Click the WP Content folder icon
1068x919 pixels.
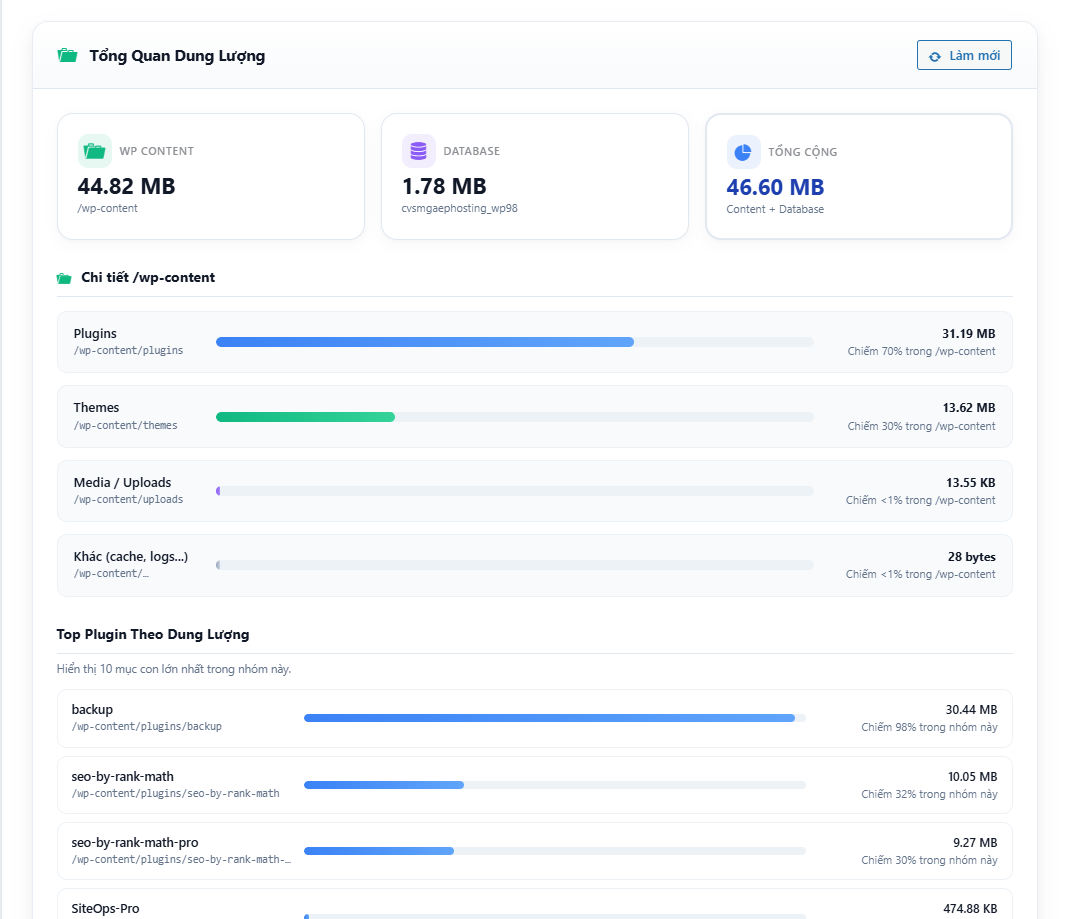[95, 151]
